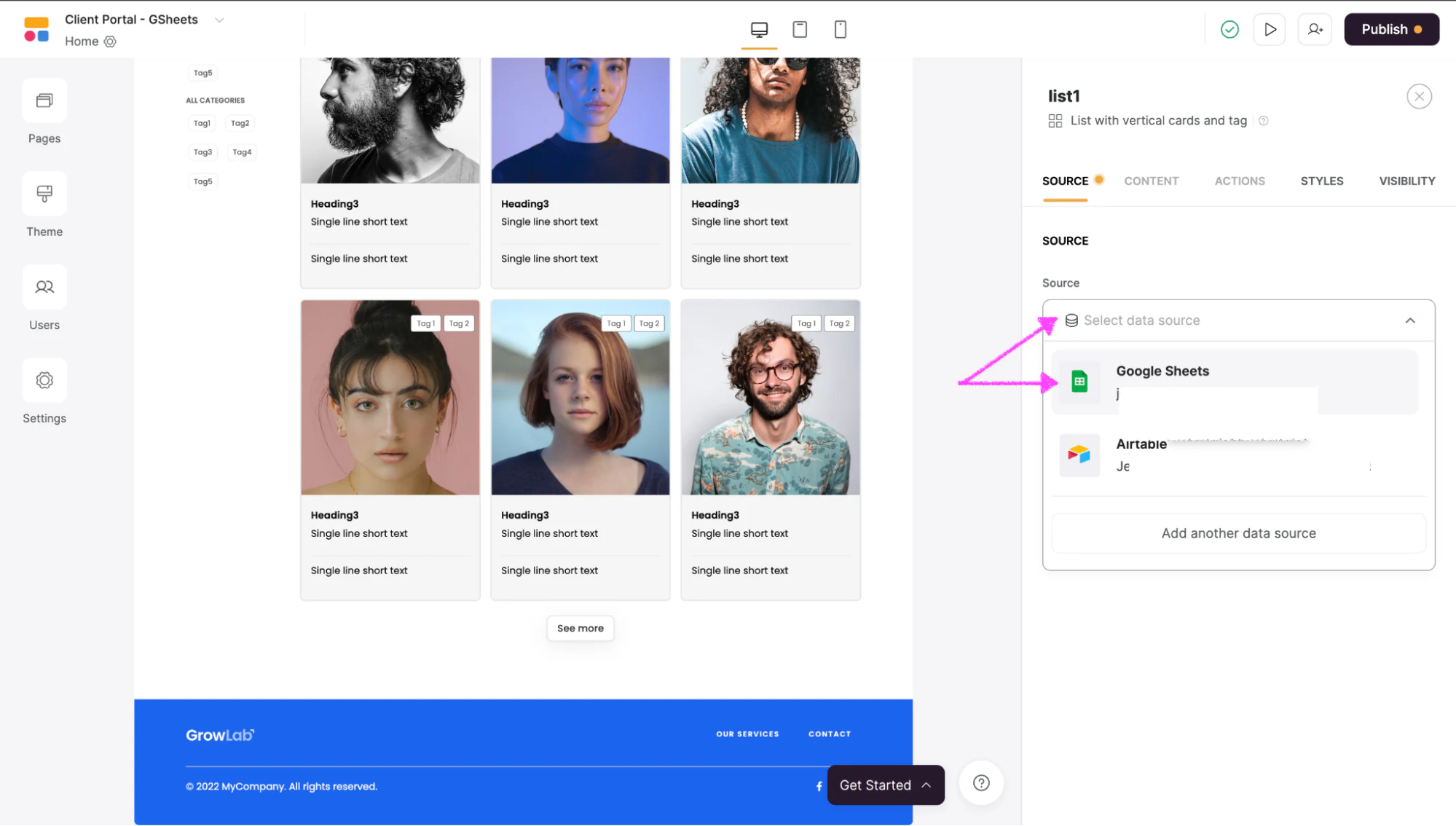1456x826 pixels.
Task: Click the green sync status checkmark
Action: 1229,29
